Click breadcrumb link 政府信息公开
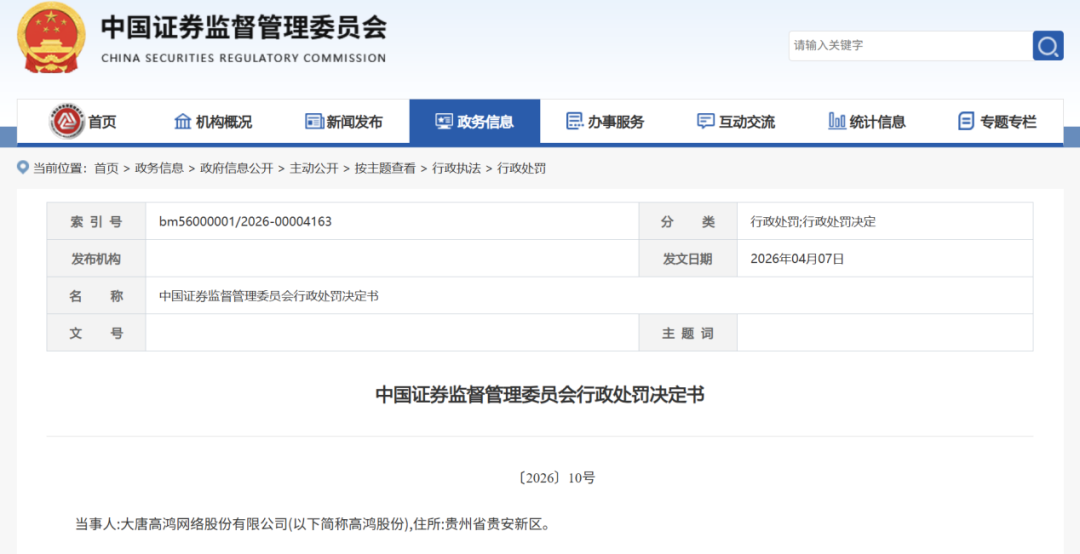Screen dimensions: 1080x554 point(236,168)
